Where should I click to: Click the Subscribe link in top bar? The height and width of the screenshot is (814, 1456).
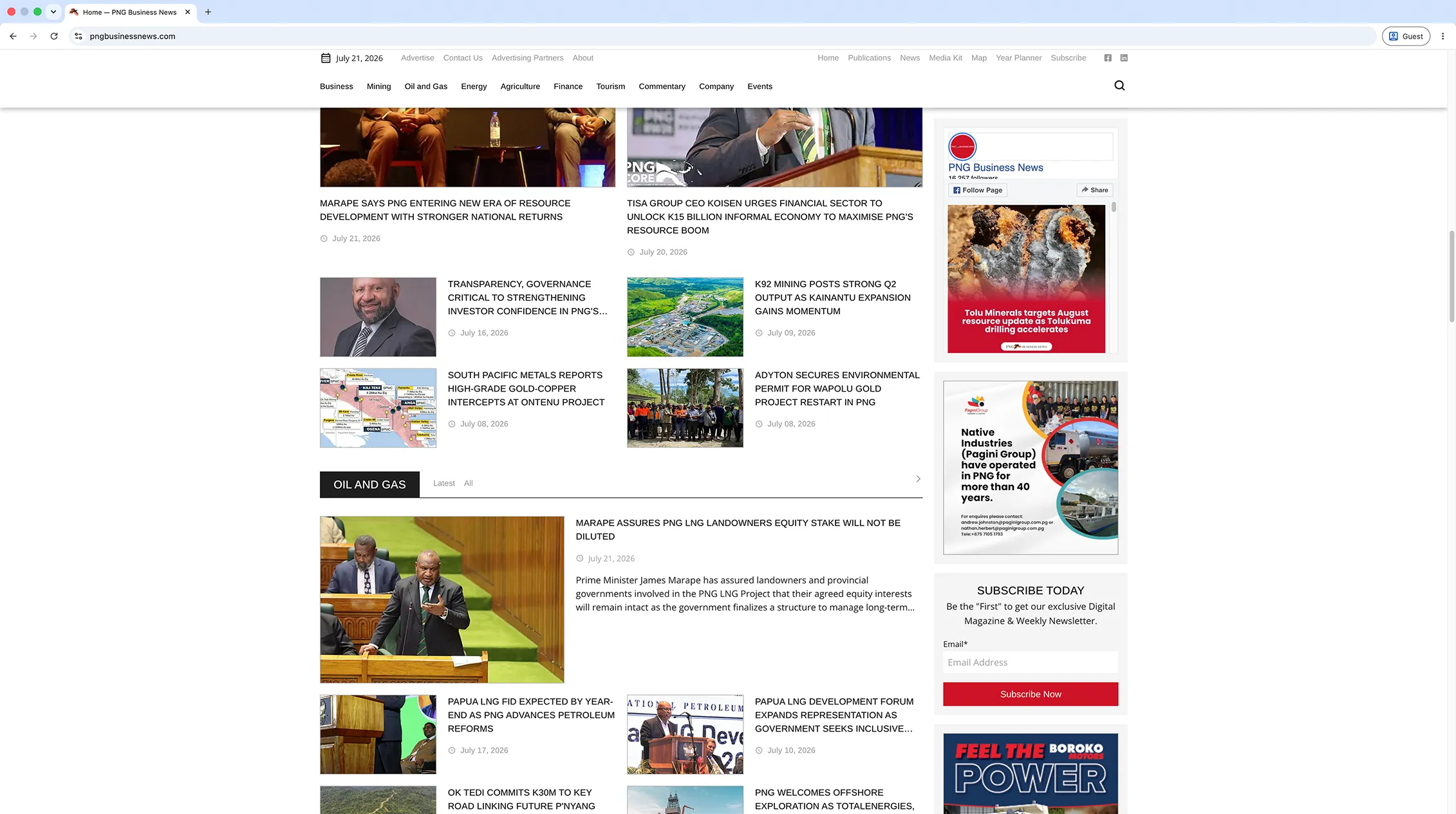coord(1068,58)
